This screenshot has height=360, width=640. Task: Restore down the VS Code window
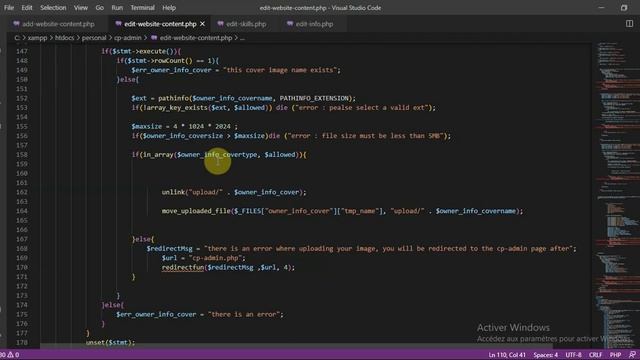tap(624, 7)
